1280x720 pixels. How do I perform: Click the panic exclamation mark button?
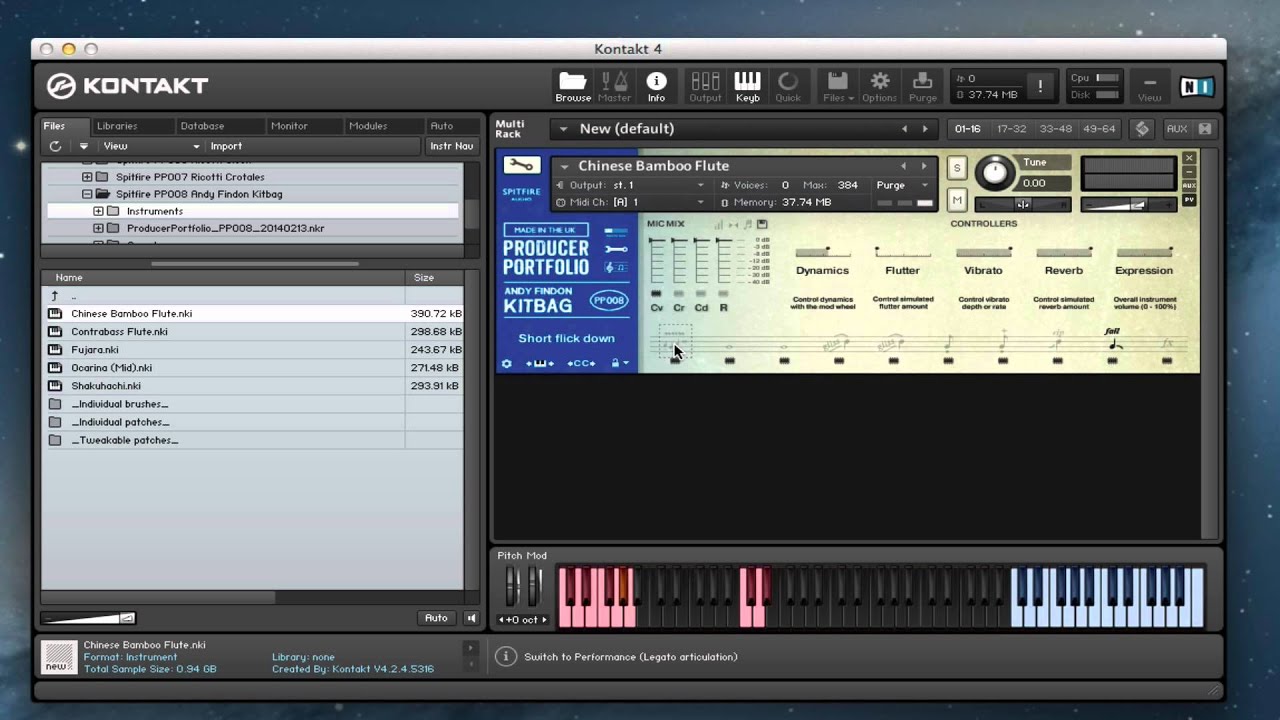(x=1040, y=87)
